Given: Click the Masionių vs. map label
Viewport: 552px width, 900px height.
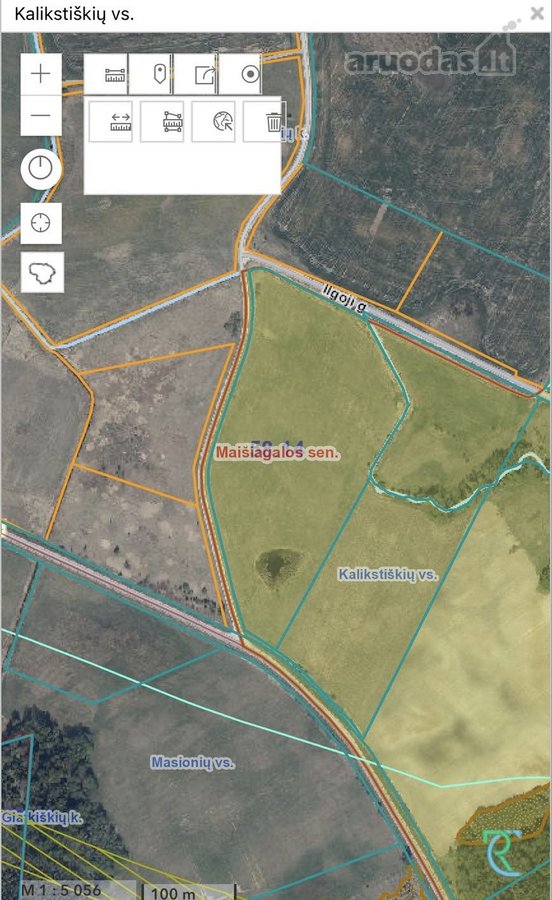Looking at the screenshot, I should [x=192, y=762].
